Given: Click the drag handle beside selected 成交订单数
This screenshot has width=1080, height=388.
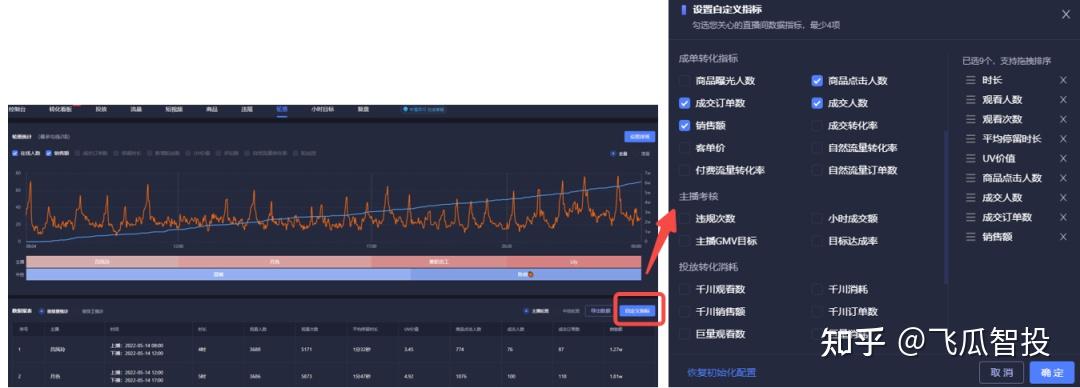Looking at the screenshot, I should click(x=970, y=217).
